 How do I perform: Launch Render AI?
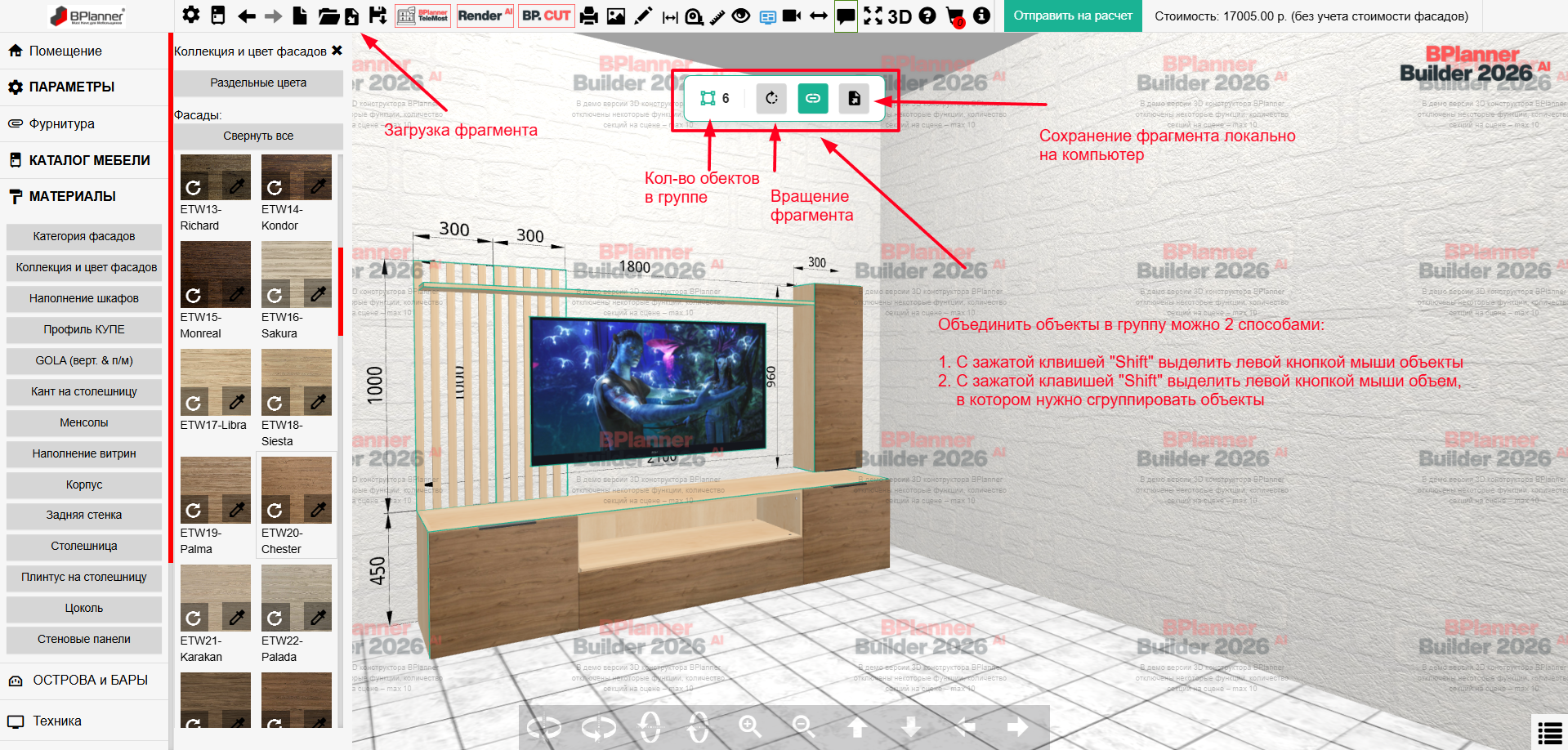click(485, 16)
